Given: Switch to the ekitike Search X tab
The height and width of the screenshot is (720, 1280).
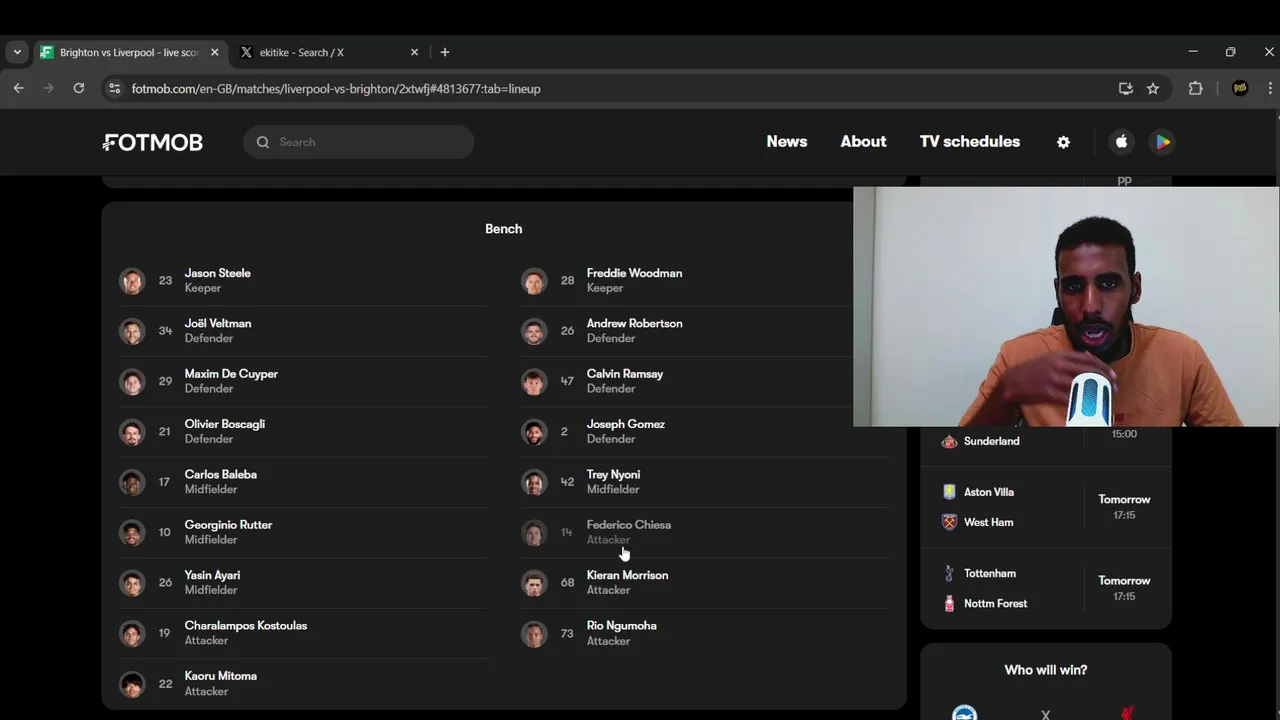Looking at the screenshot, I should tap(330, 52).
